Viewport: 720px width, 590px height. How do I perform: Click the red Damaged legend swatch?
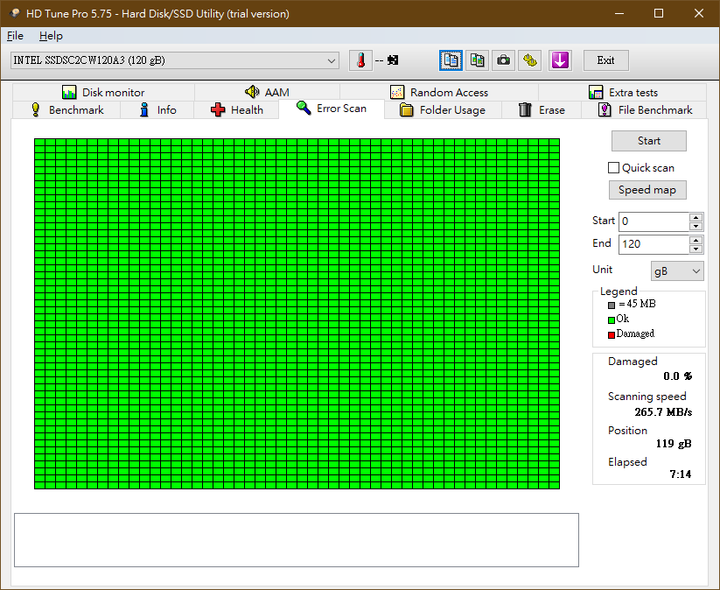click(611, 335)
